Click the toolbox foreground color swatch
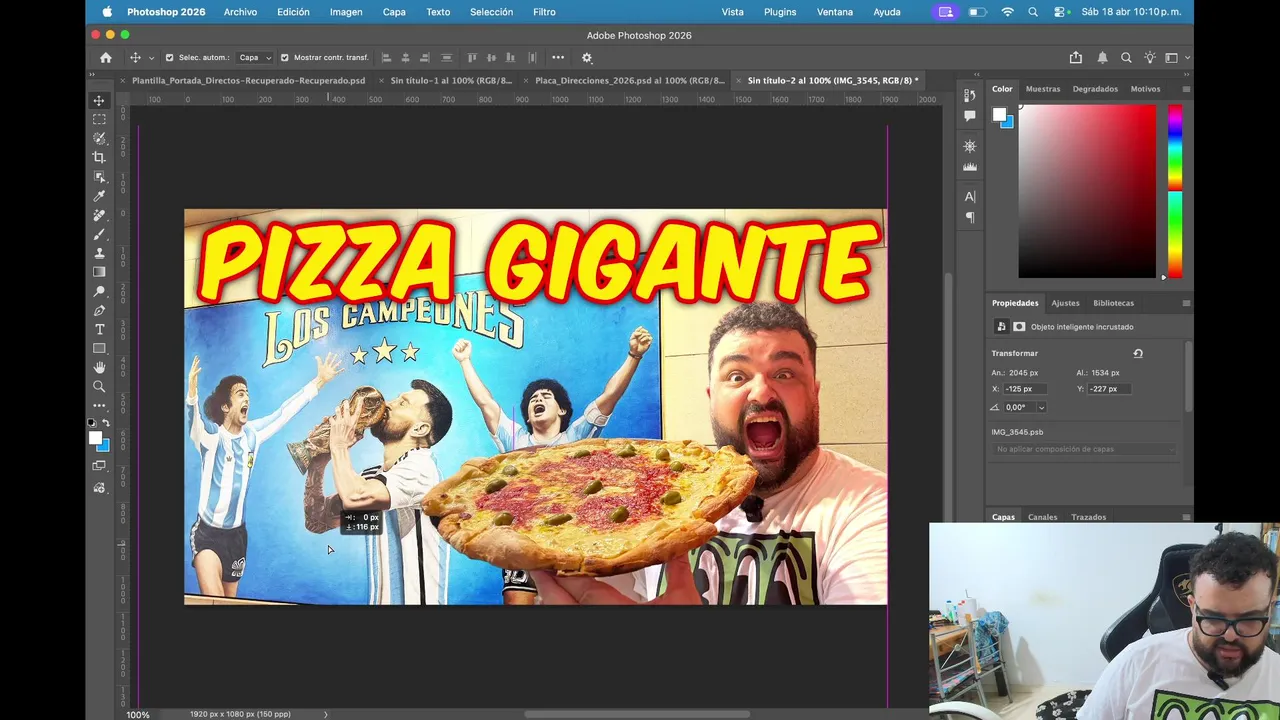Image resolution: width=1280 pixels, height=720 pixels. 95,437
